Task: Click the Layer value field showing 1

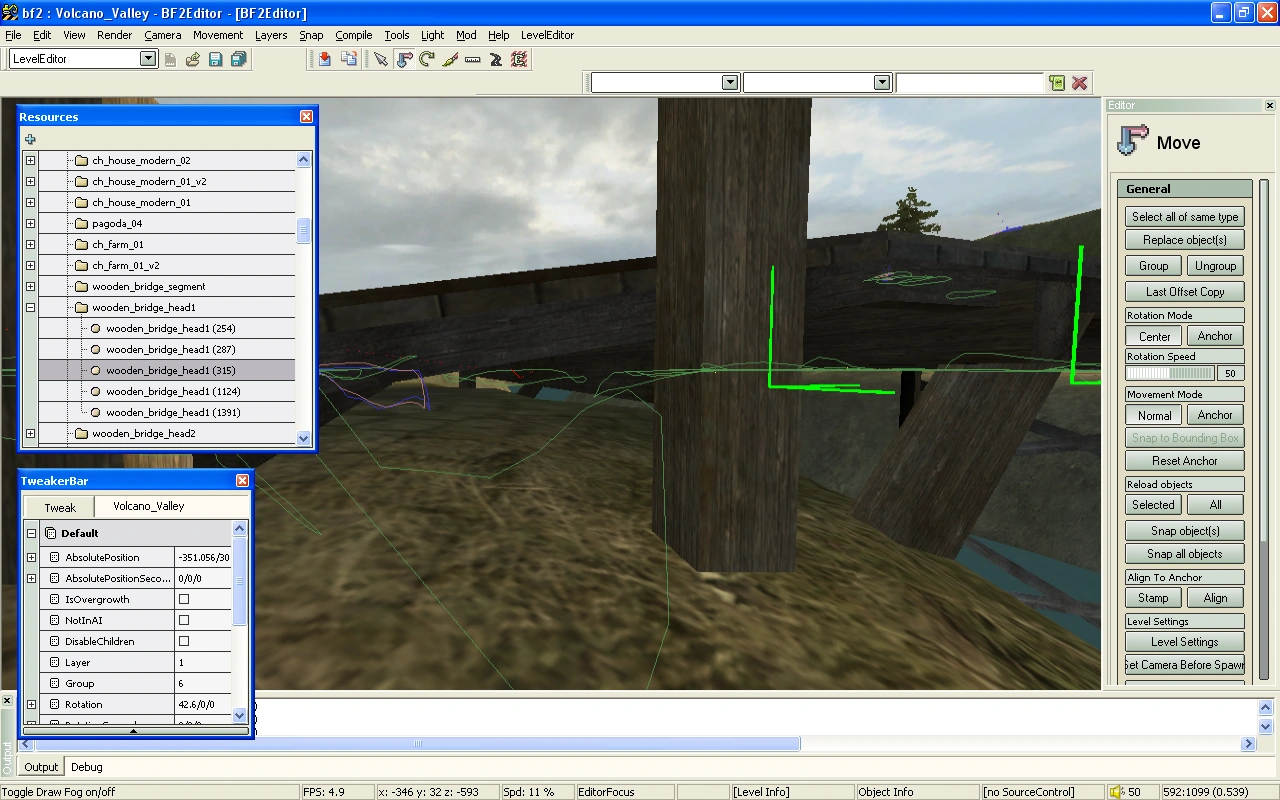Action: [x=203, y=662]
